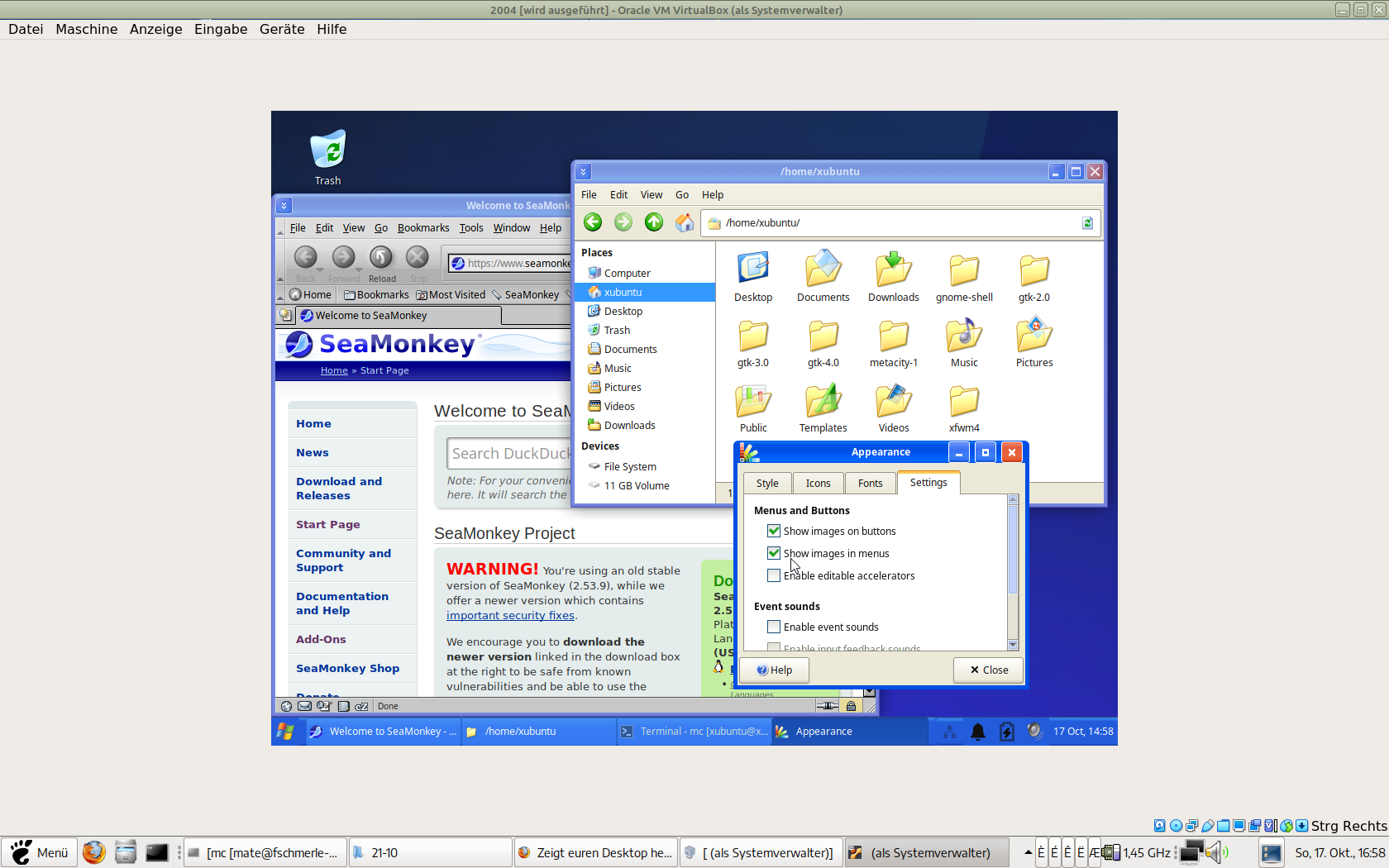Viewport: 1389px width, 868px height.
Task: Open the Xubuntu start menu button
Action: tap(285, 732)
